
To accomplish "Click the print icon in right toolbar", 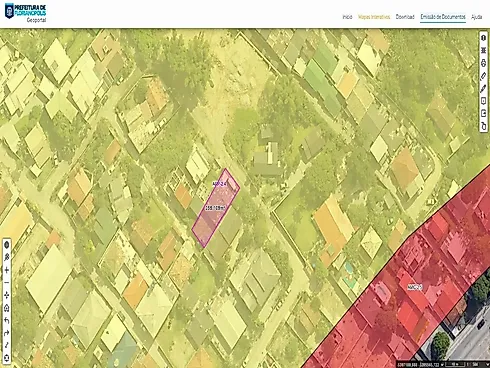I will coord(483,63).
